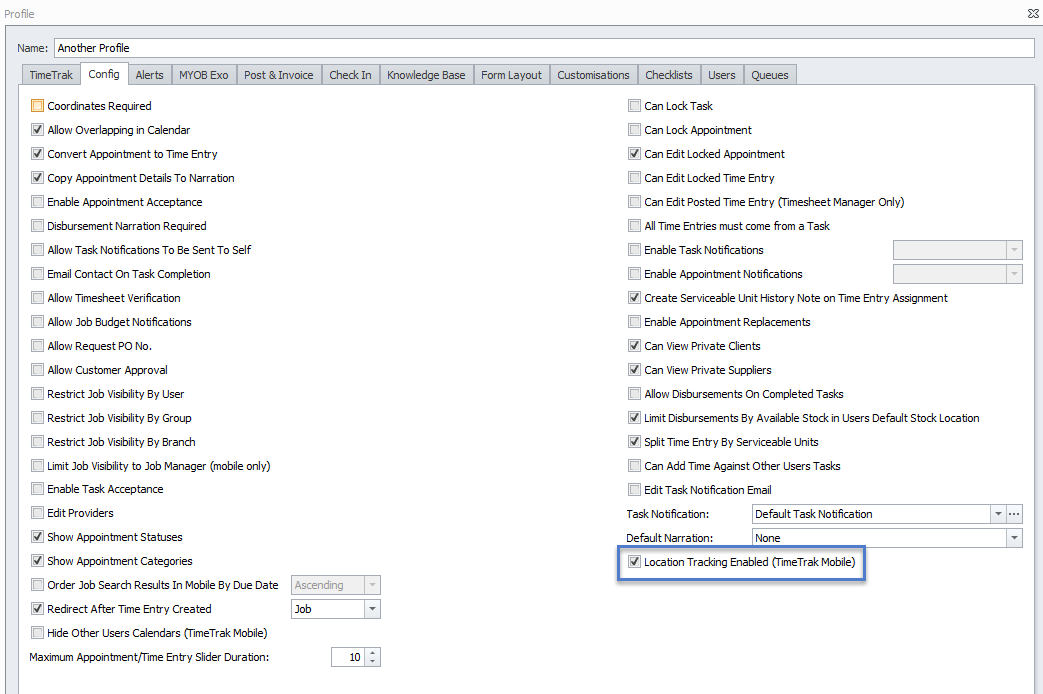Viewport: 1043px width, 694px height.
Task: Open the Task Notification dropdown
Action: [x=997, y=514]
